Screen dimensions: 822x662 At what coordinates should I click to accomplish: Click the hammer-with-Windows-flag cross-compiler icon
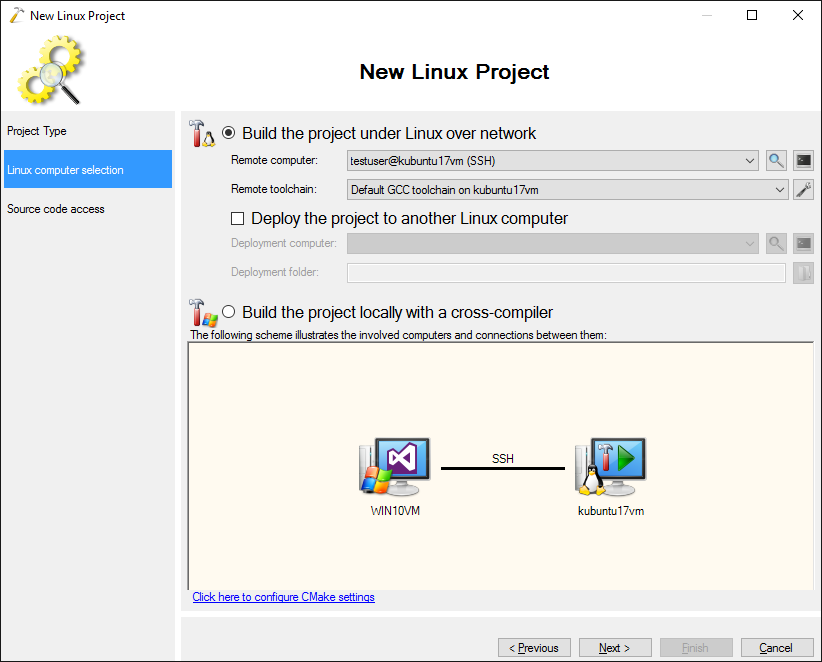tap(203, 313)
